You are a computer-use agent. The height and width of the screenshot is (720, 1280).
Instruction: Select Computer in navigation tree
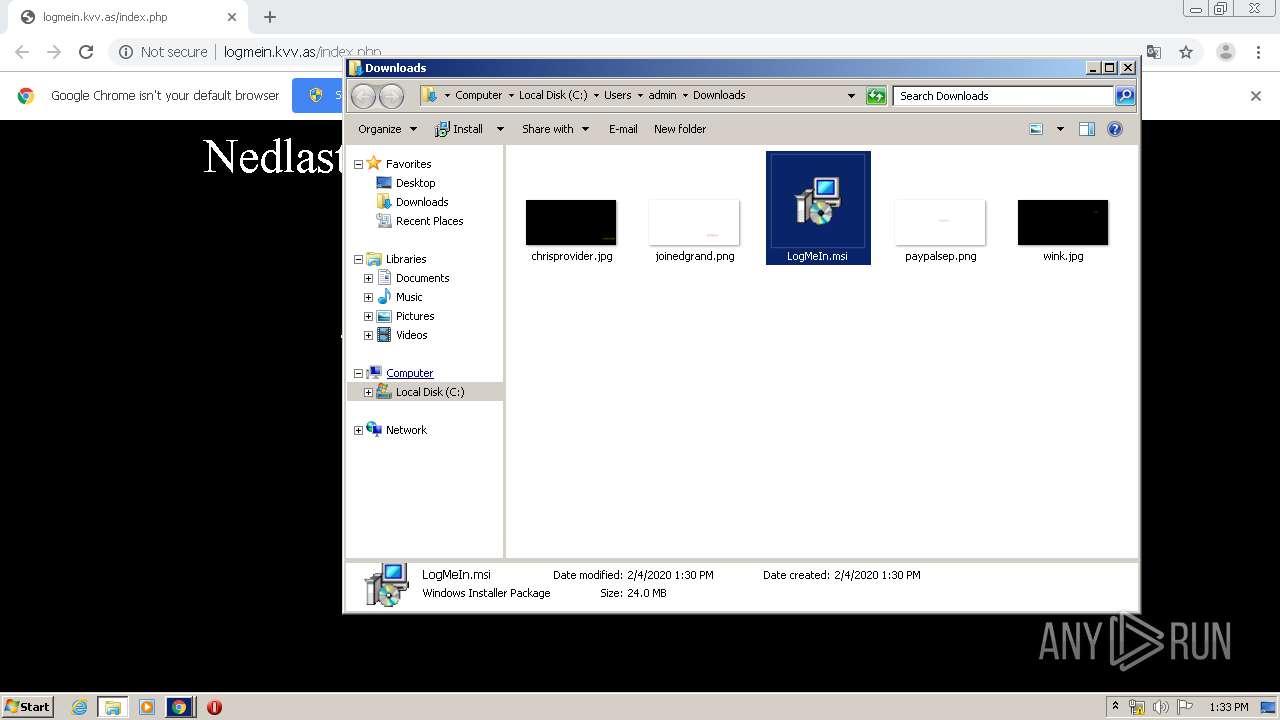[x=409, y=373]
